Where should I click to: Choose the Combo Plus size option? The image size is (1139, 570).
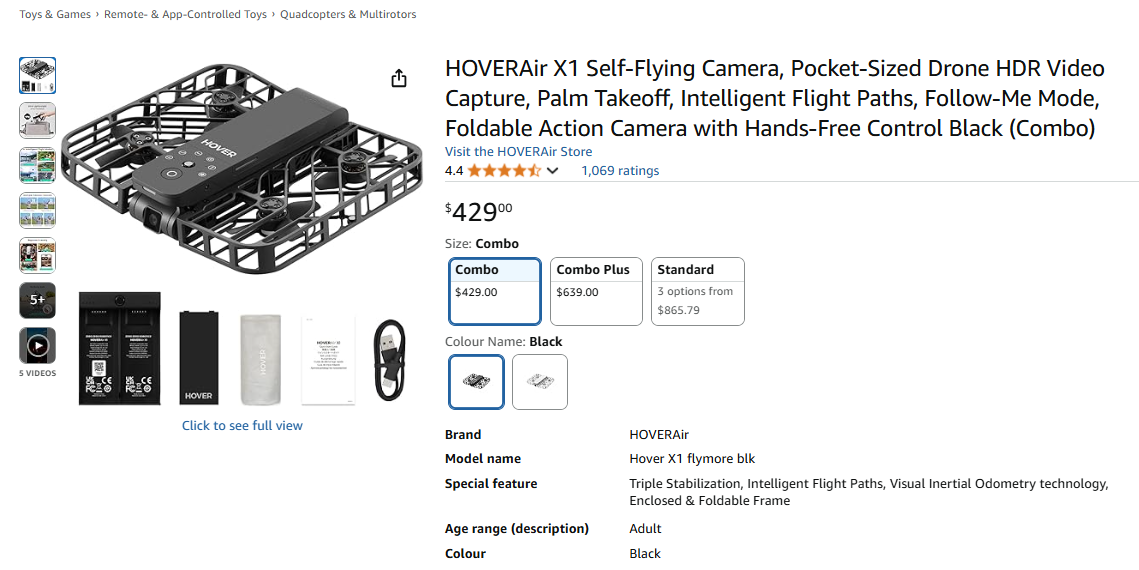(596, 291)
